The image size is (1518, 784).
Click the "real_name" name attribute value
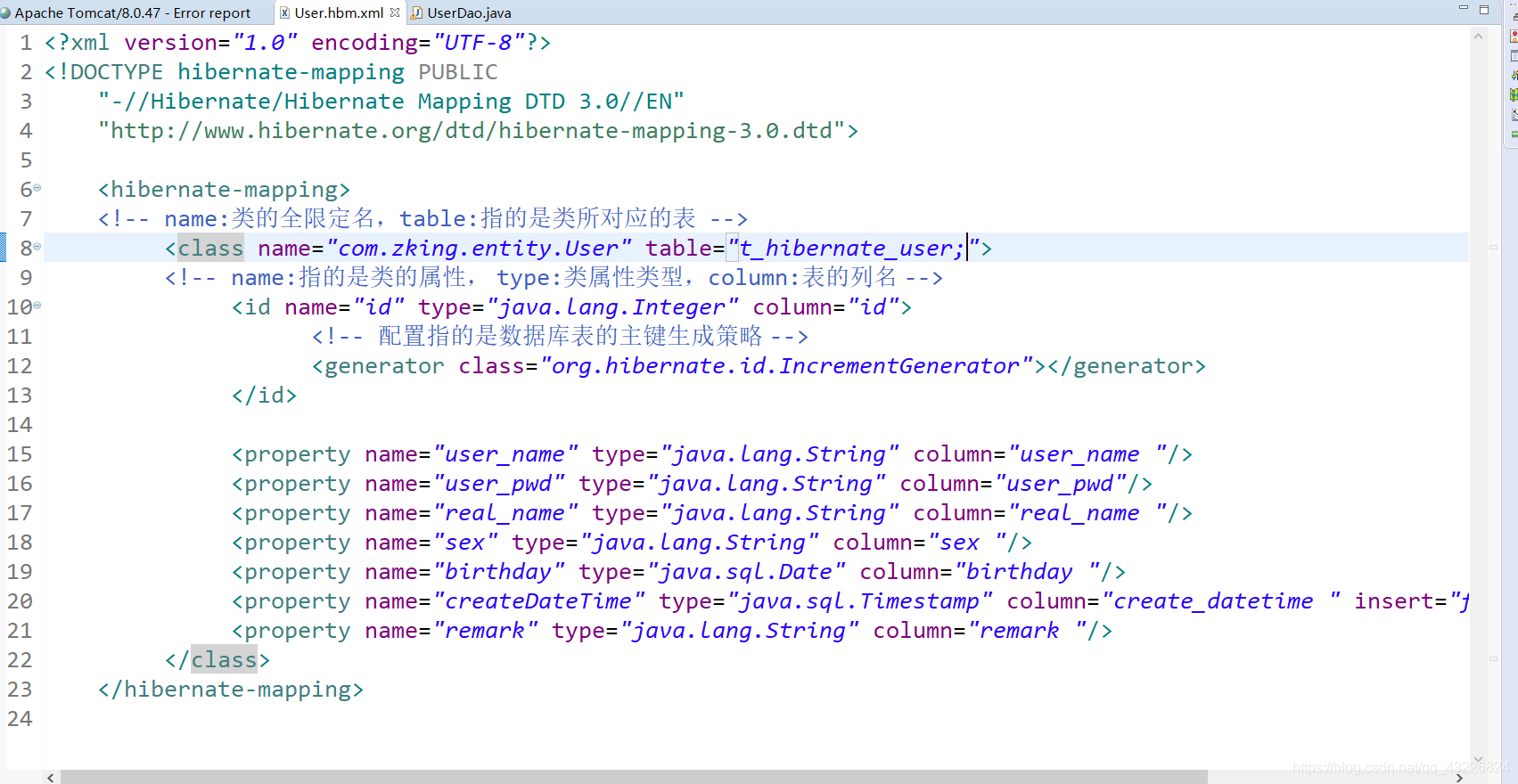coord(505,512)
